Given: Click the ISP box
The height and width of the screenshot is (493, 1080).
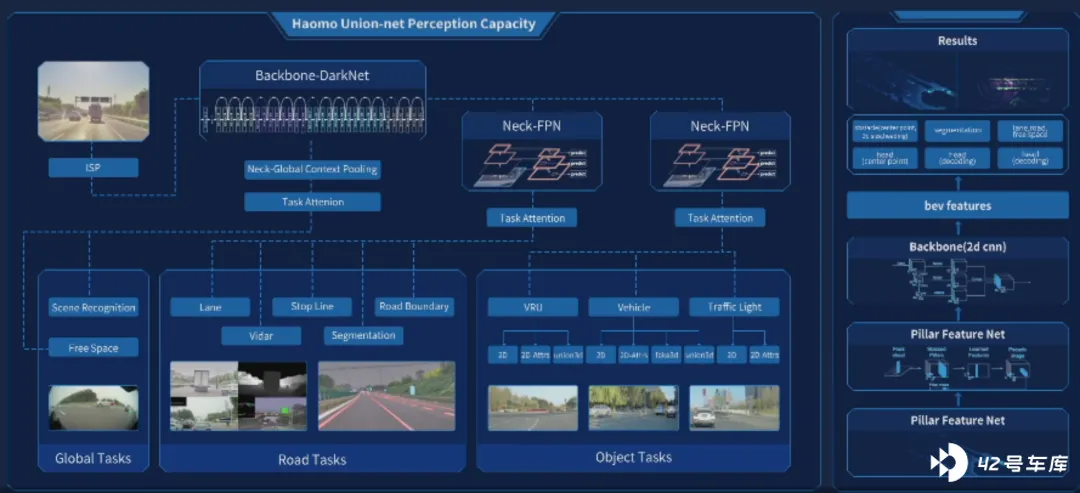Looking at the screenshot, I should [93, 167].
